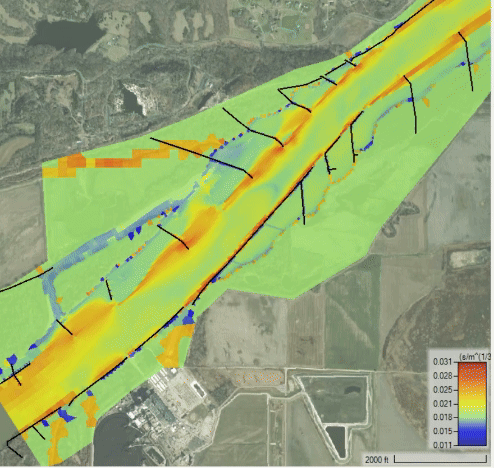Click the 0.015 legend value label
The width and height of the screenshot is (494, 468).
(x=442, y=431)
